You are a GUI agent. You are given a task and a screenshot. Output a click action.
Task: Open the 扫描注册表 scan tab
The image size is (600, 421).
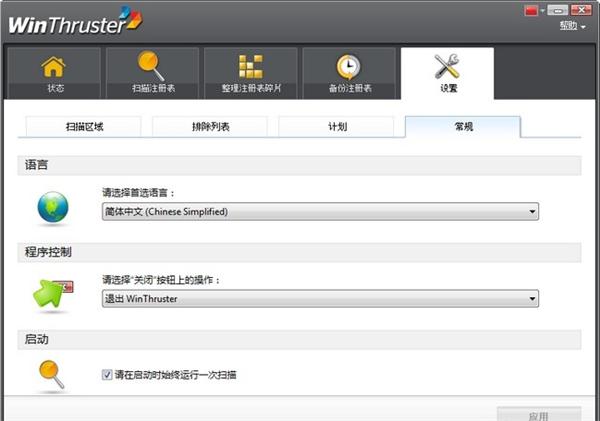[x=151, y=73]
